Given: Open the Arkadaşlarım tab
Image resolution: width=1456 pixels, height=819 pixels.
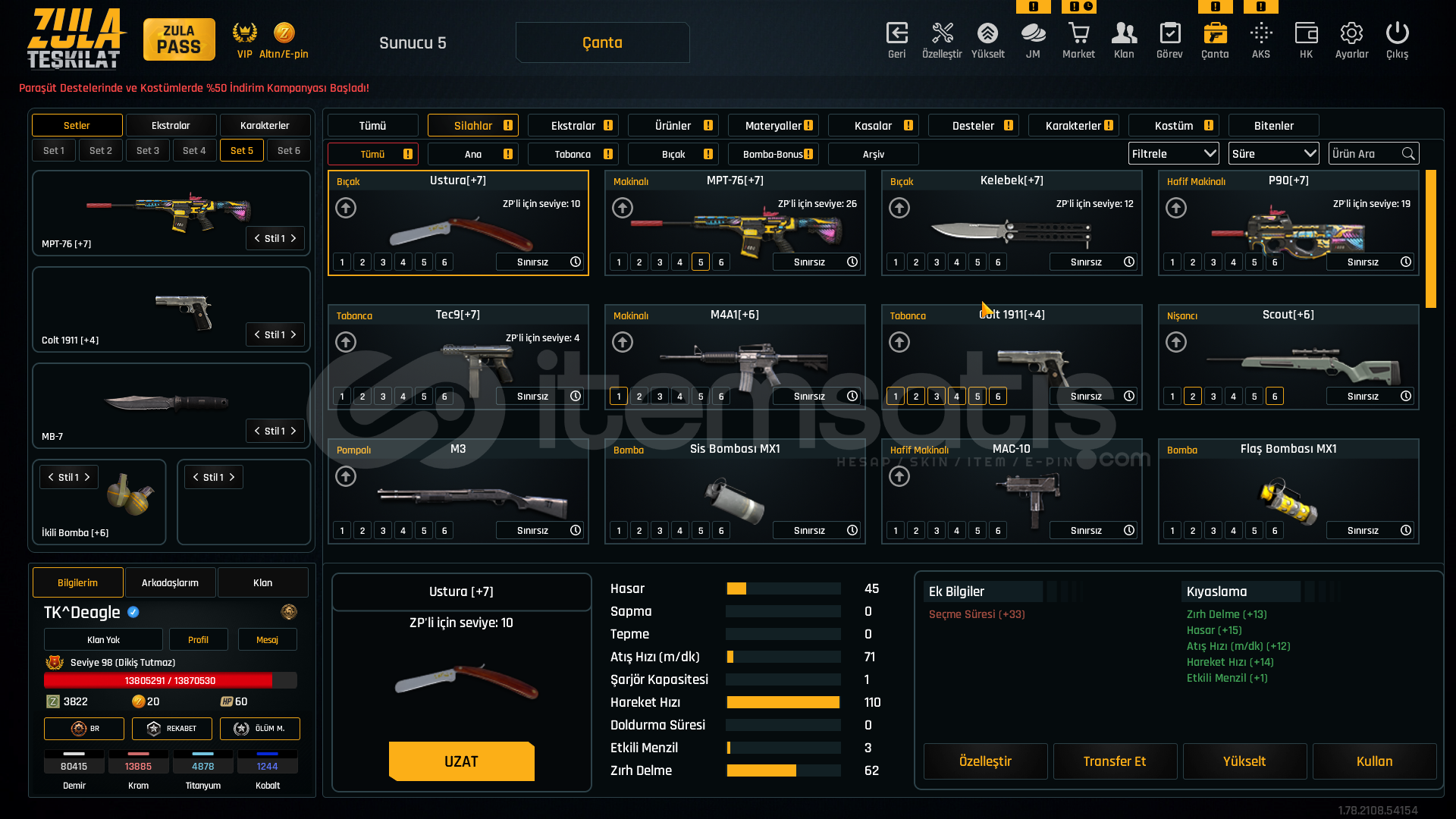Looking at the screenshot, I should tap(170, 582).
